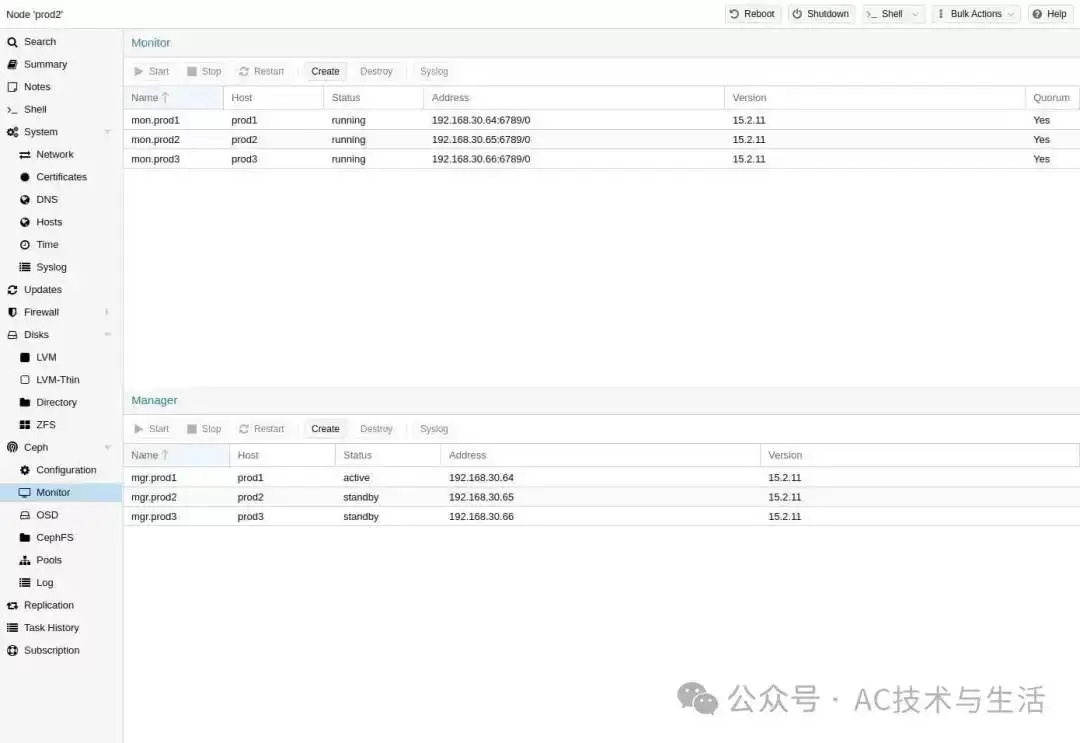Open the Pools sitemap icon entry
The height and width of the screenshot is (743, 1080).
pos(25,561)
